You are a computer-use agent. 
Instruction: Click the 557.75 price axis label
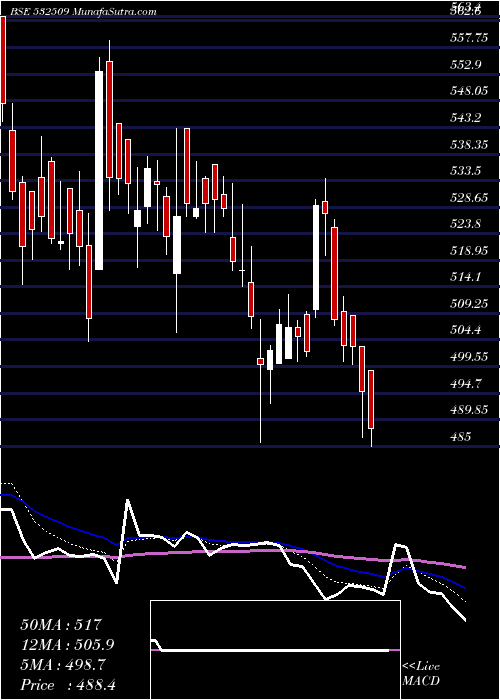tap(468, 38)
